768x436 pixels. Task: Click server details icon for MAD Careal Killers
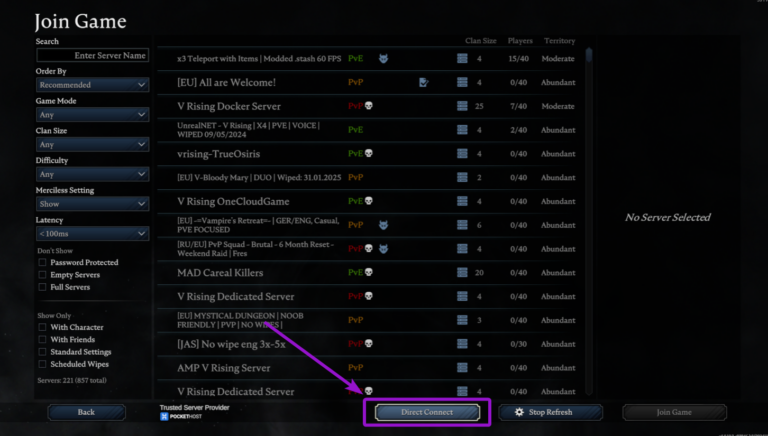pyautogui.click(x=462, y=272)
